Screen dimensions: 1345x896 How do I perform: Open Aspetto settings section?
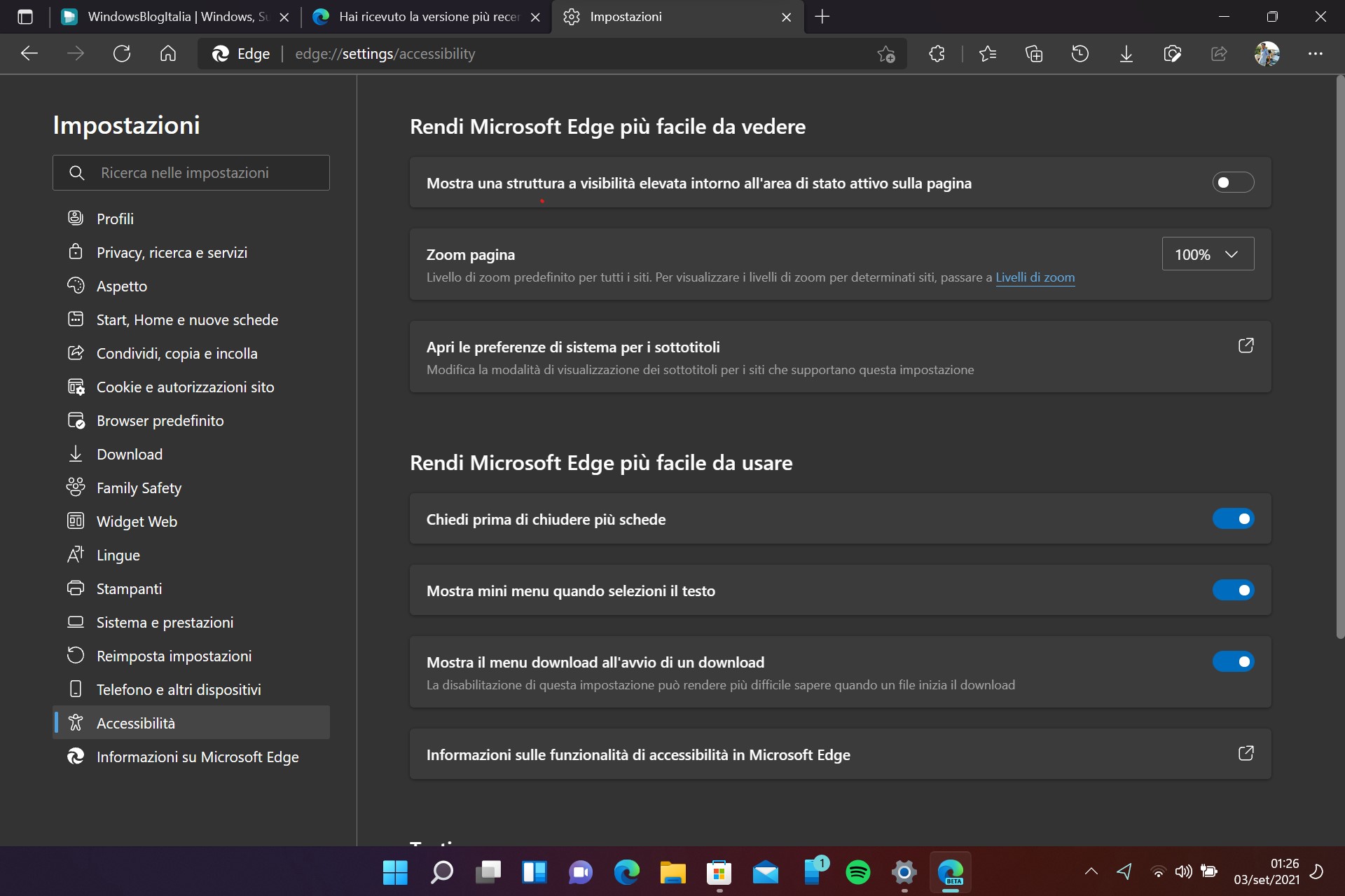pos(191,286)
